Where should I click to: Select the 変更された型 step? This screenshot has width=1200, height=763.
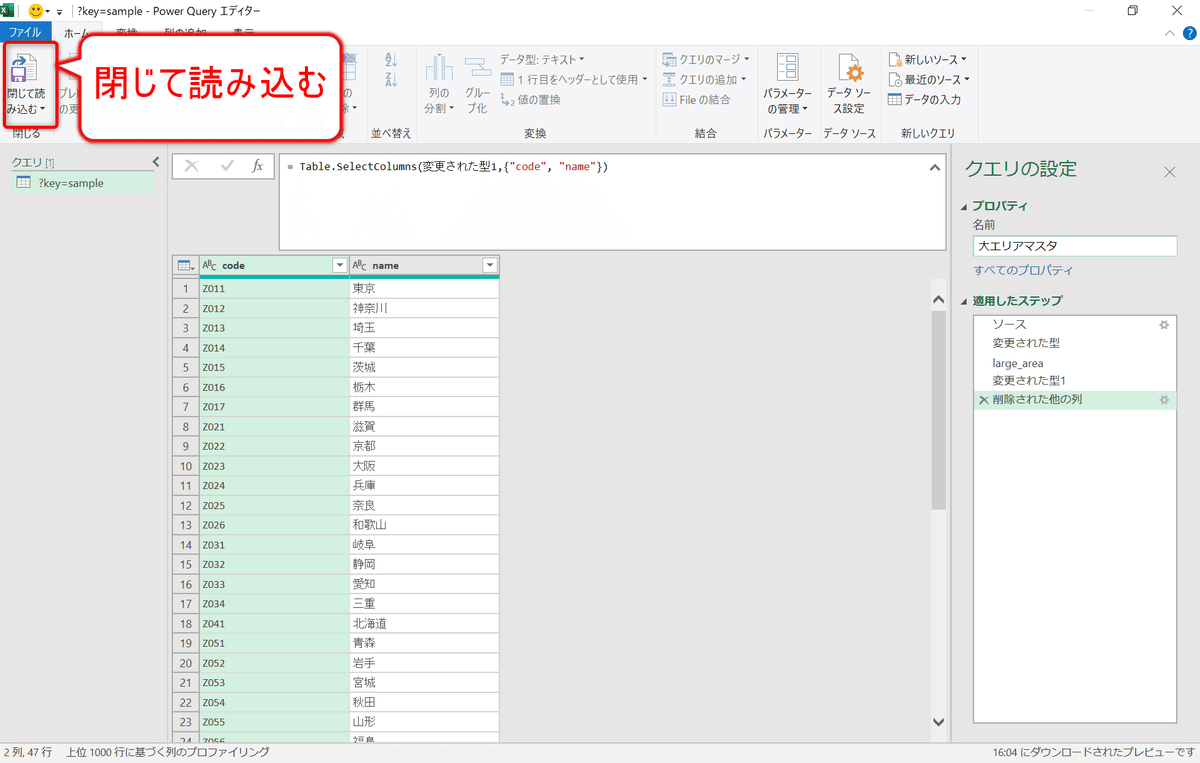[1075, 343]
